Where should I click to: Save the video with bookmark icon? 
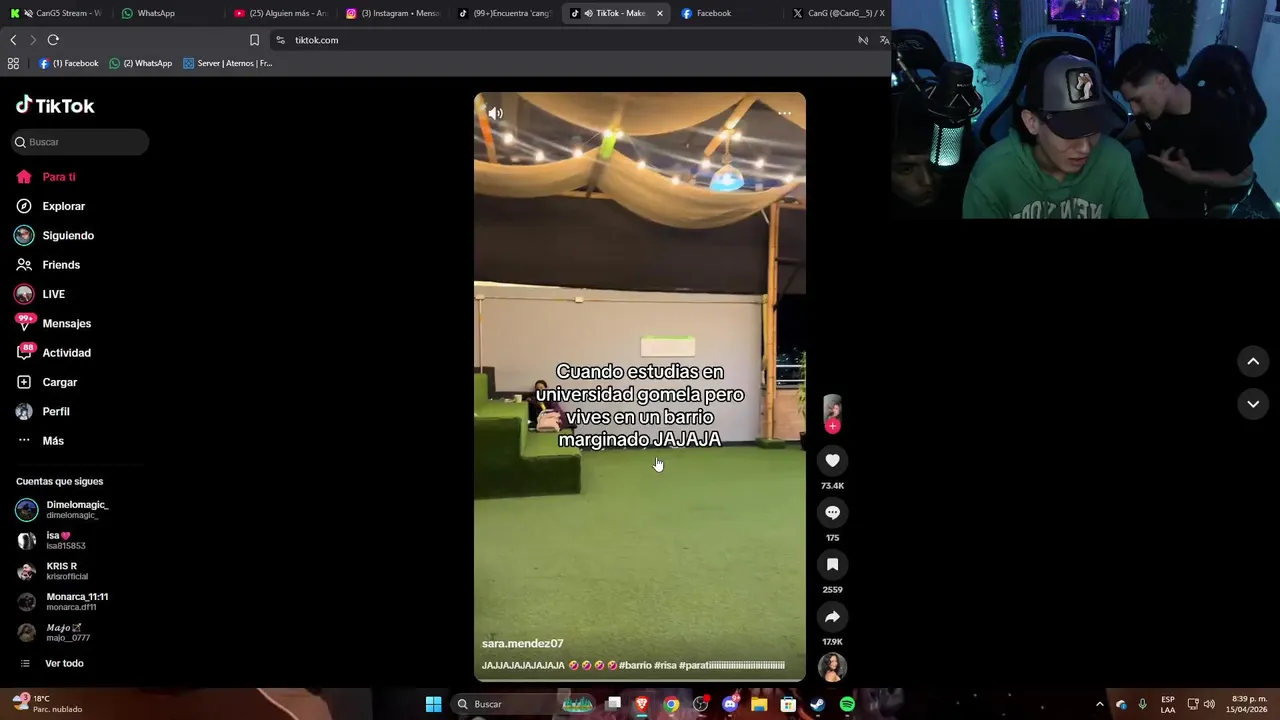(x=832, y=564)
